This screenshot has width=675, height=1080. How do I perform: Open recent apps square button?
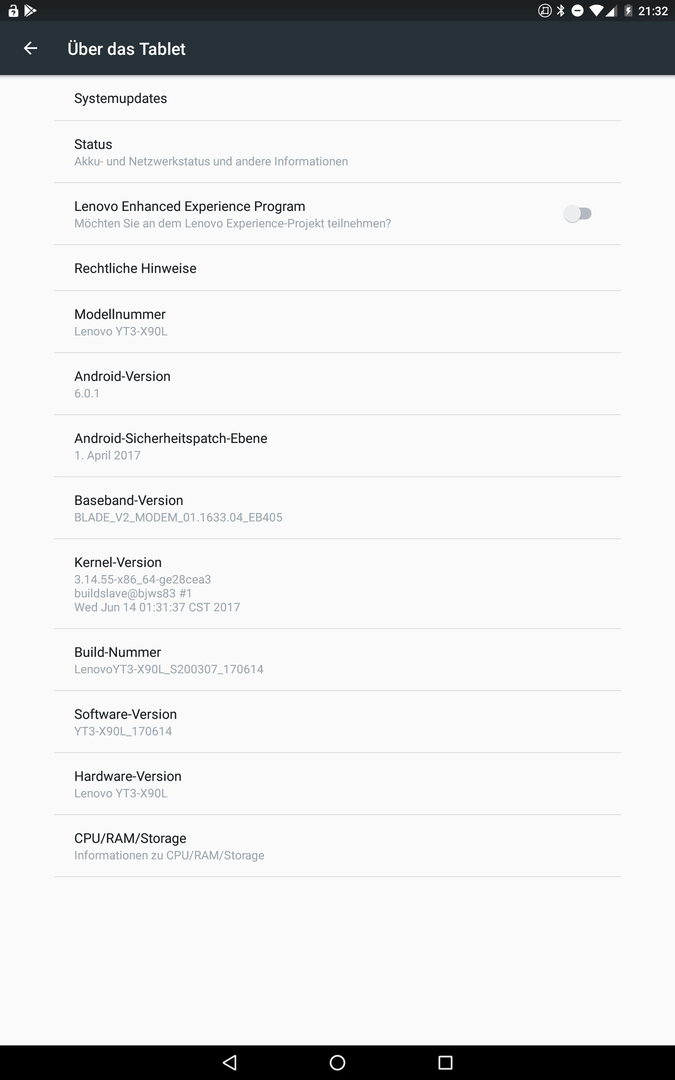click(x=446, y=1062)
